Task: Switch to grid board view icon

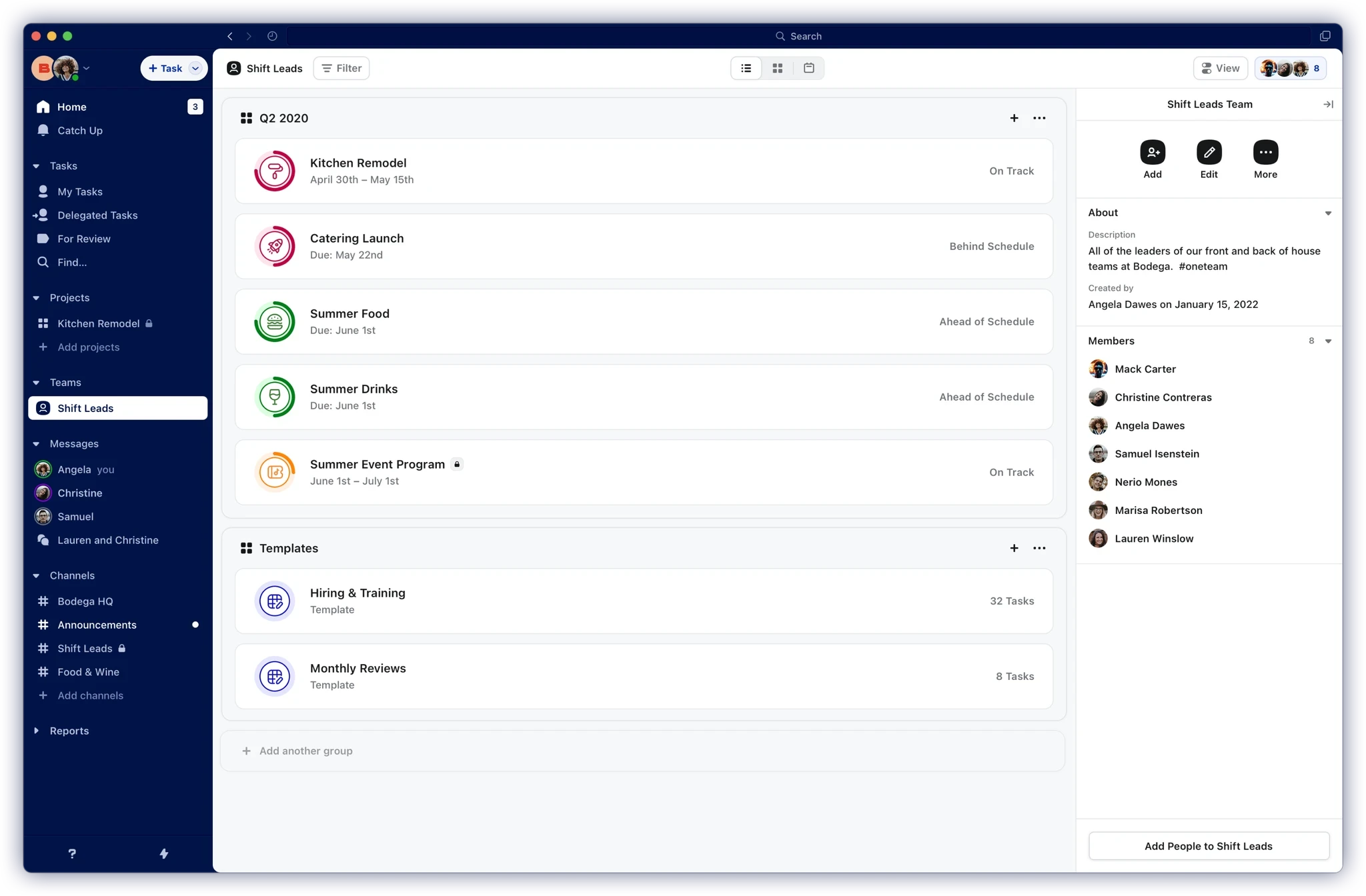Action: click(777, 68)
